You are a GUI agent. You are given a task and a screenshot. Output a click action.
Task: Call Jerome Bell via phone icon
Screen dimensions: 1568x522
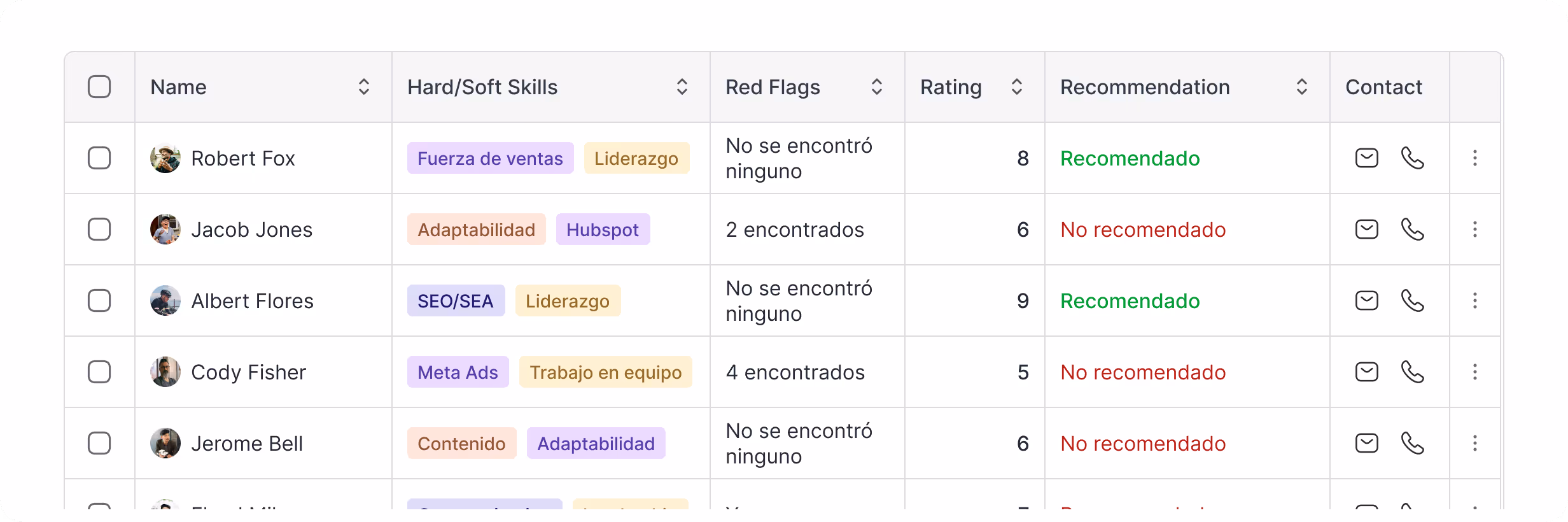1412,443
